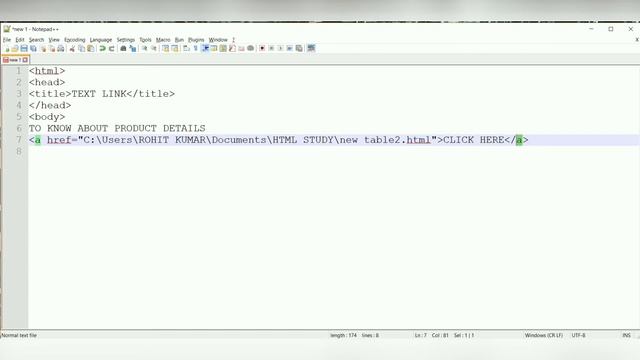Open Find using the binoculars icon
Screen dimensions: 640x360
click(x=123, y=48)
